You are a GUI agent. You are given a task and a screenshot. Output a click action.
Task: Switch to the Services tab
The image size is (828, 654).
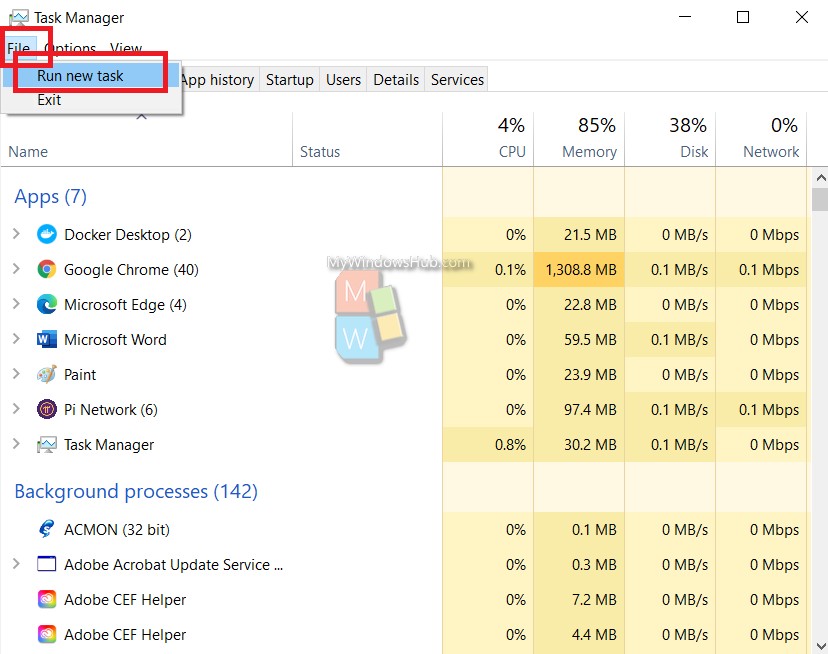[x=457, y=80]
